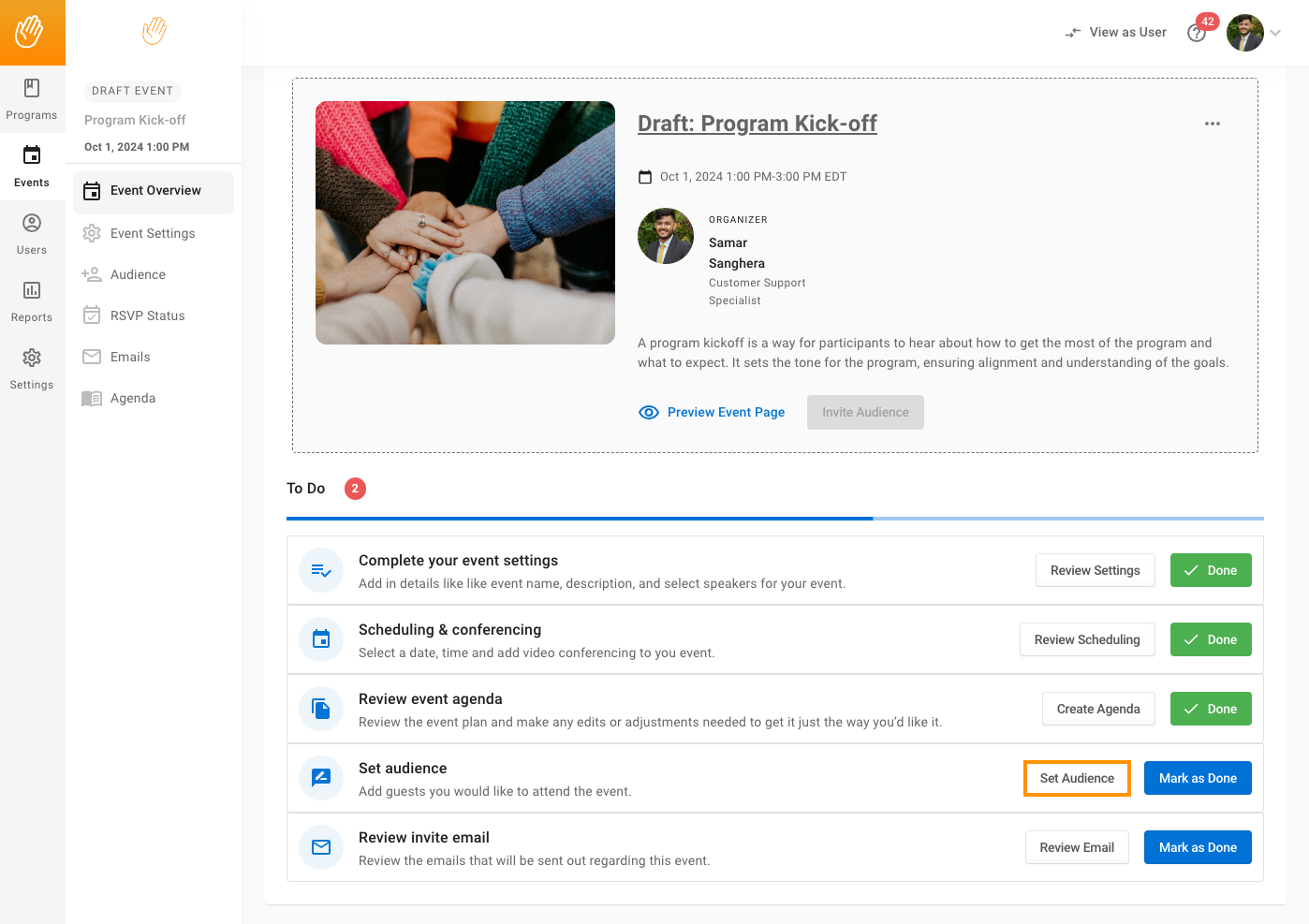The width and height of the screenshot is (1309, 924).
Task: Click the organizer Samar Sanghera photo
Action: pos(666,236)
